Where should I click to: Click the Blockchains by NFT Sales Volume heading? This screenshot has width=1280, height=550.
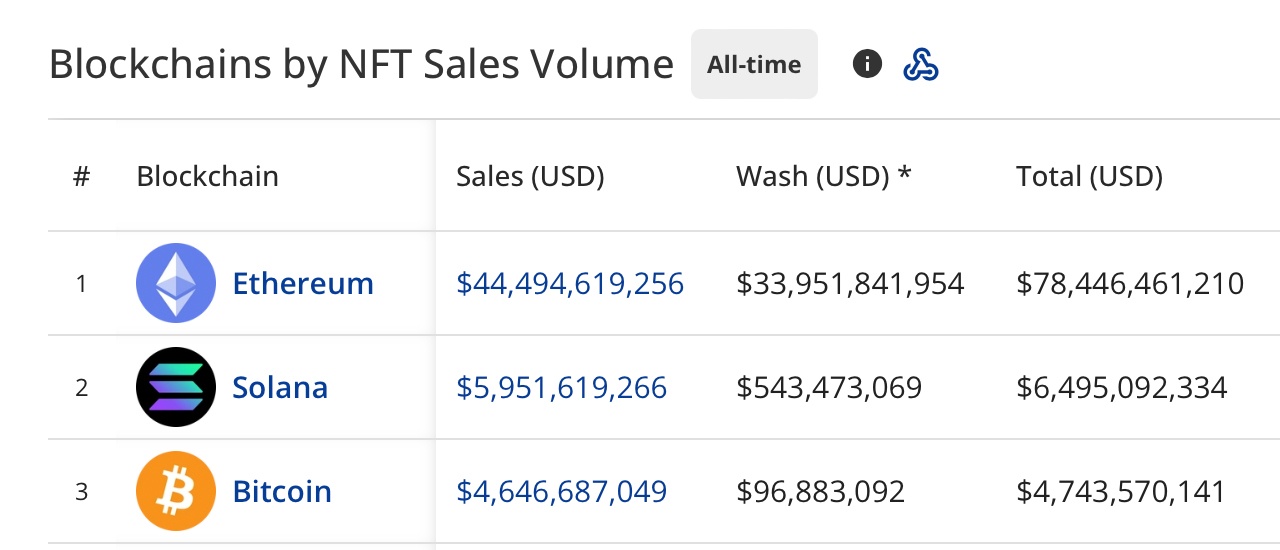[361, 64]
